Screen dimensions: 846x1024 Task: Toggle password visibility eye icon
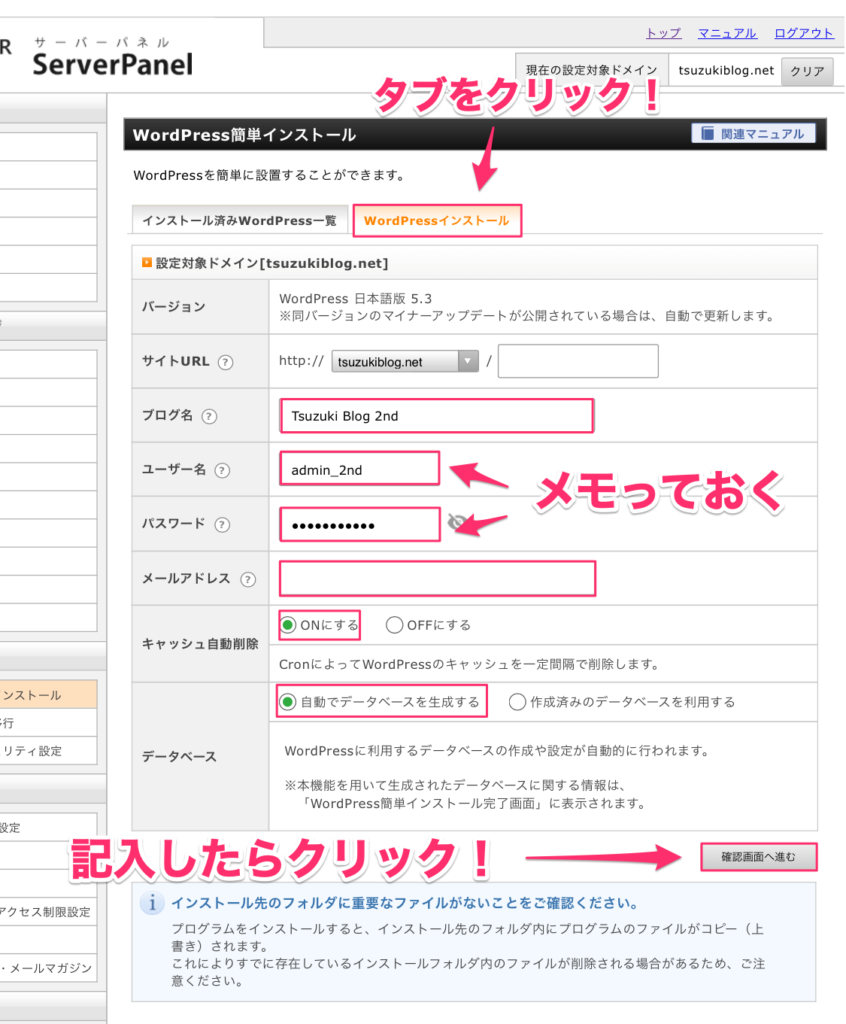click(x=457, y=522)
